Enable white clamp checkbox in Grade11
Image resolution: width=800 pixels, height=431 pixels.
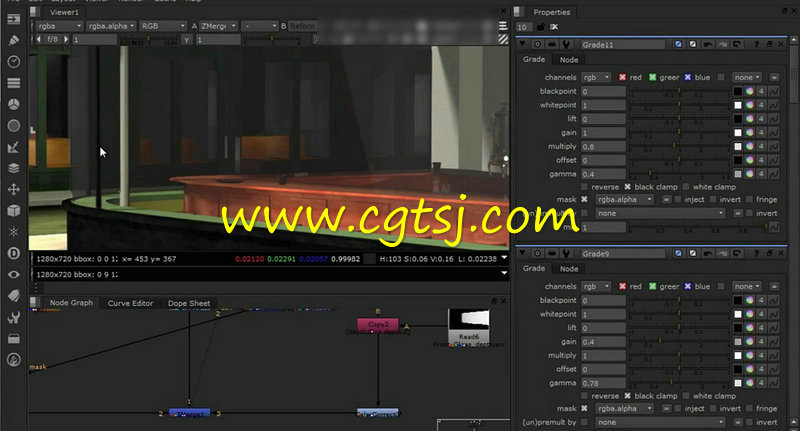686,187
